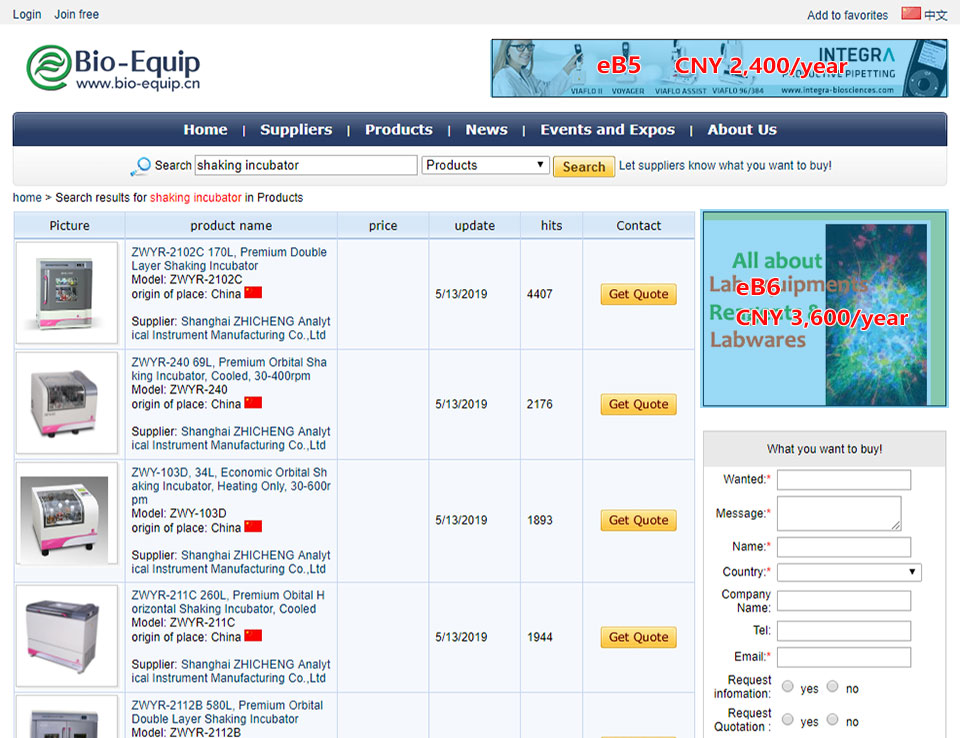Open ZWYR-2102C product thumbnail image
Viewport: 960px width, 738px height.
(68, 294)
